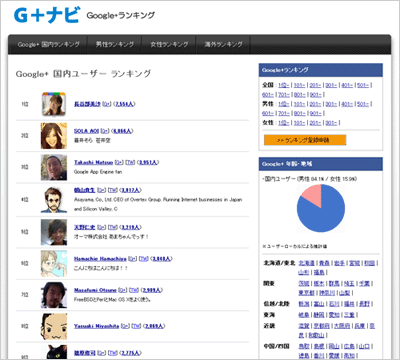
Task: Switch to the 海外ランキング tab
Action: 223,44
